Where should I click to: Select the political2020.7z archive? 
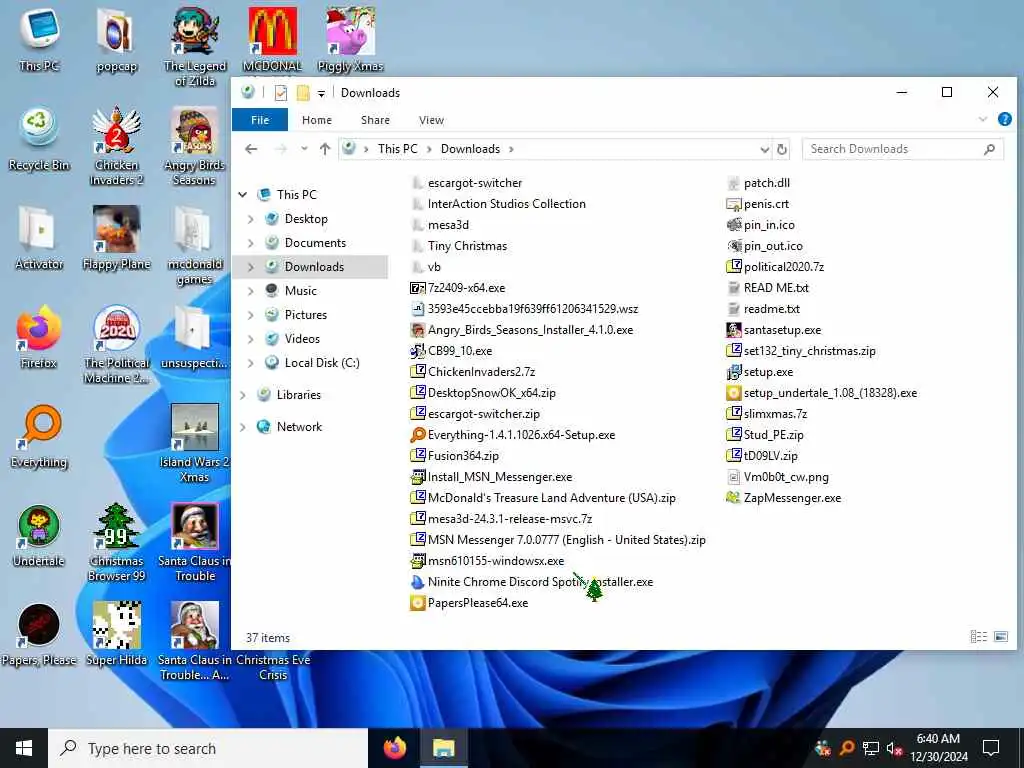coord(775,267)
